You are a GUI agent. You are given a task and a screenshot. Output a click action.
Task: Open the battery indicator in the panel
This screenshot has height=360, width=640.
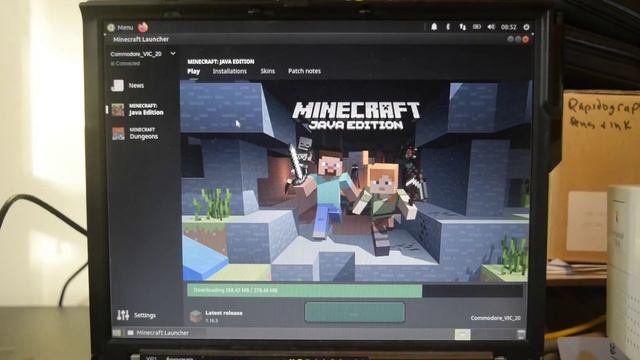click(476, 27)
